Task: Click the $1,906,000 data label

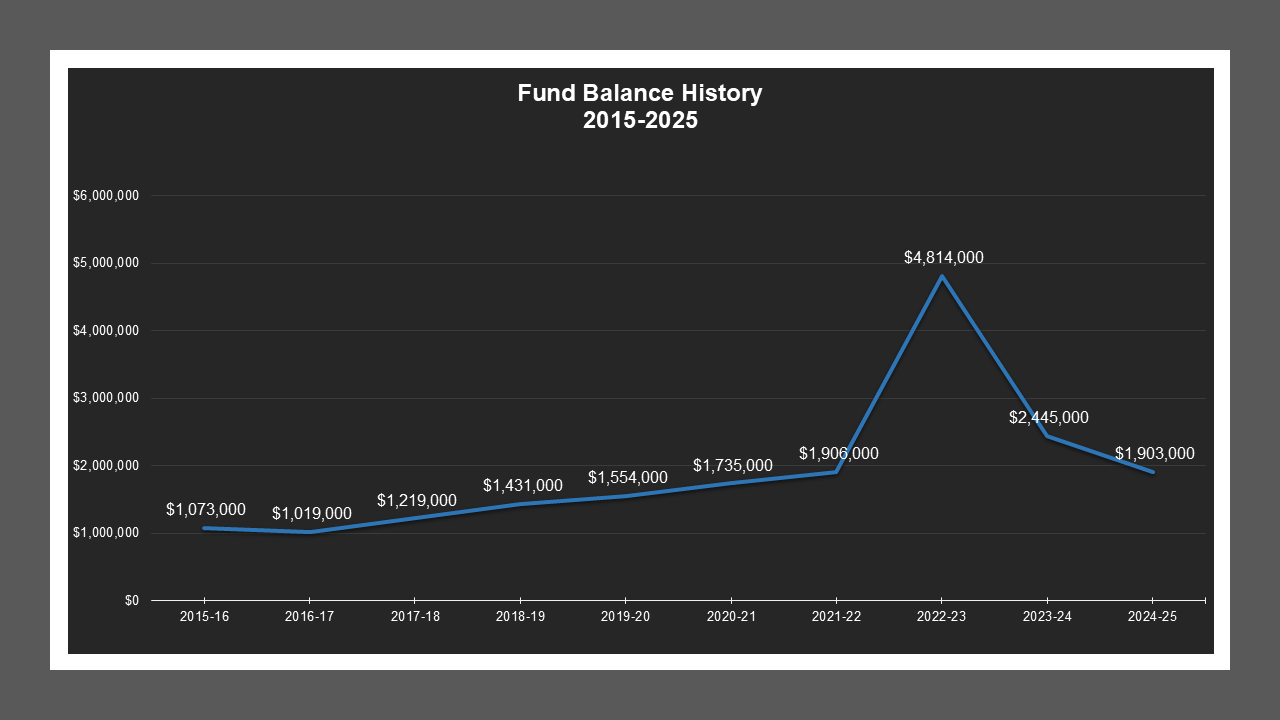Action: pos(838,454)
